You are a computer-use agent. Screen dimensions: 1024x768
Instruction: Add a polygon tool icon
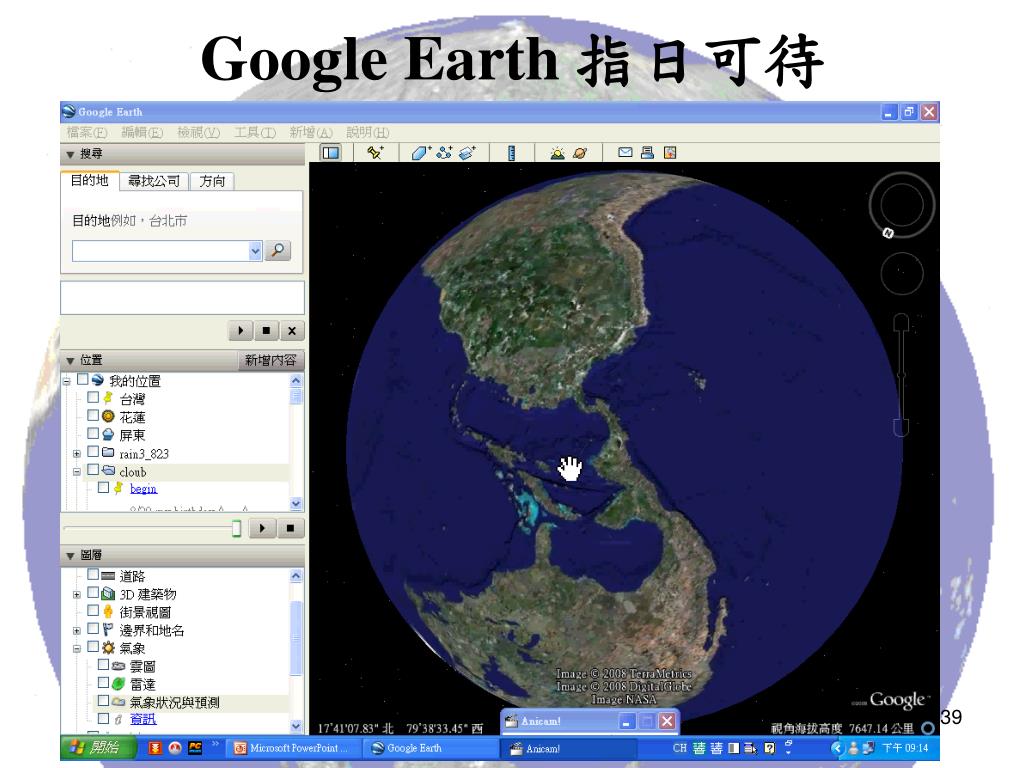420,153
